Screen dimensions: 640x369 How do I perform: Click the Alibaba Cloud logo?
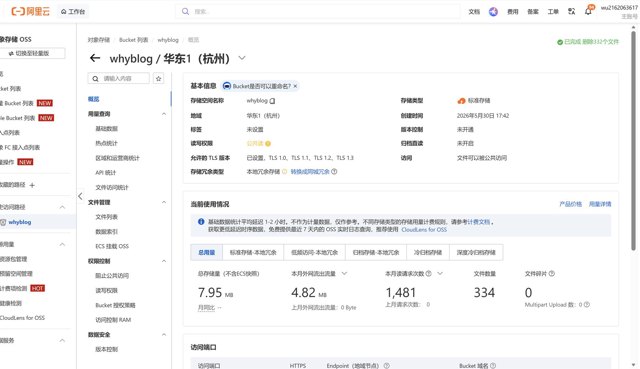click(x=30, y=11)
